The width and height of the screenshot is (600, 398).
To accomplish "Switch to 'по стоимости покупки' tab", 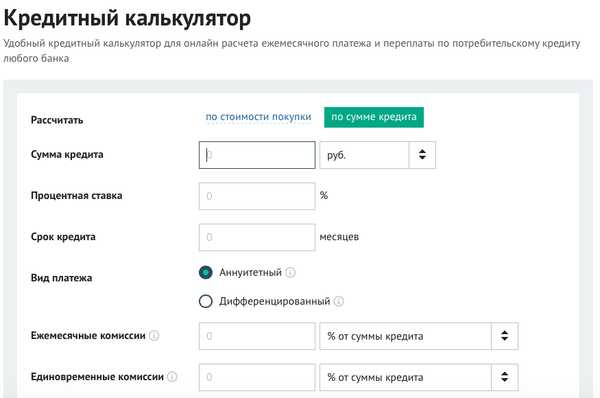I will 258,117.
